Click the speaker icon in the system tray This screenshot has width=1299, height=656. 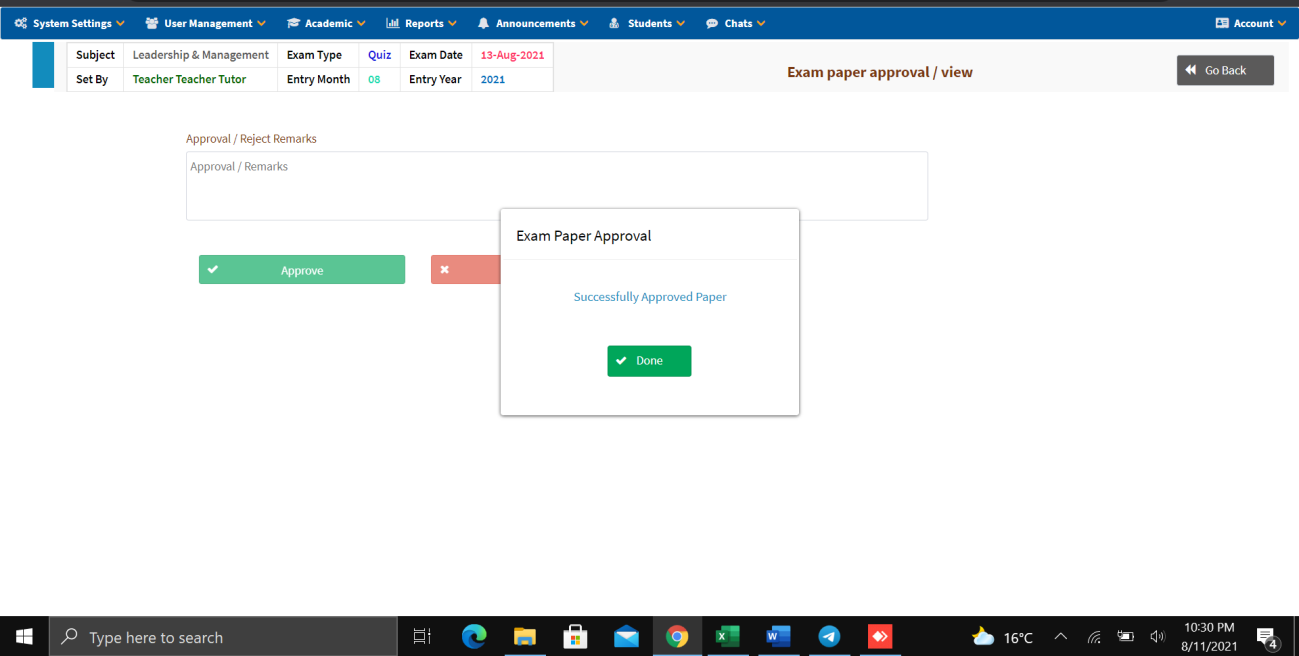[1157, 636]
